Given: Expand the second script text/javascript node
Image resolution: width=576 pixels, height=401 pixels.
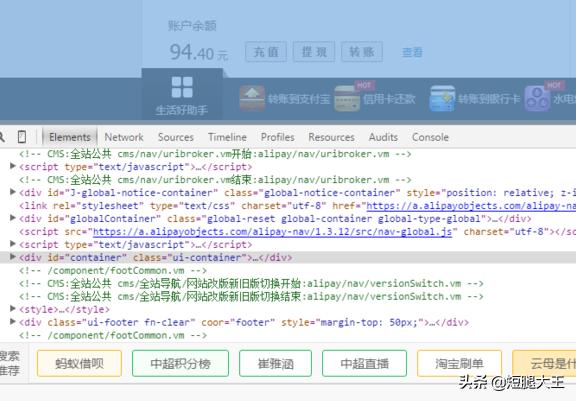Looking at the screenshot, I should point(12,244).
